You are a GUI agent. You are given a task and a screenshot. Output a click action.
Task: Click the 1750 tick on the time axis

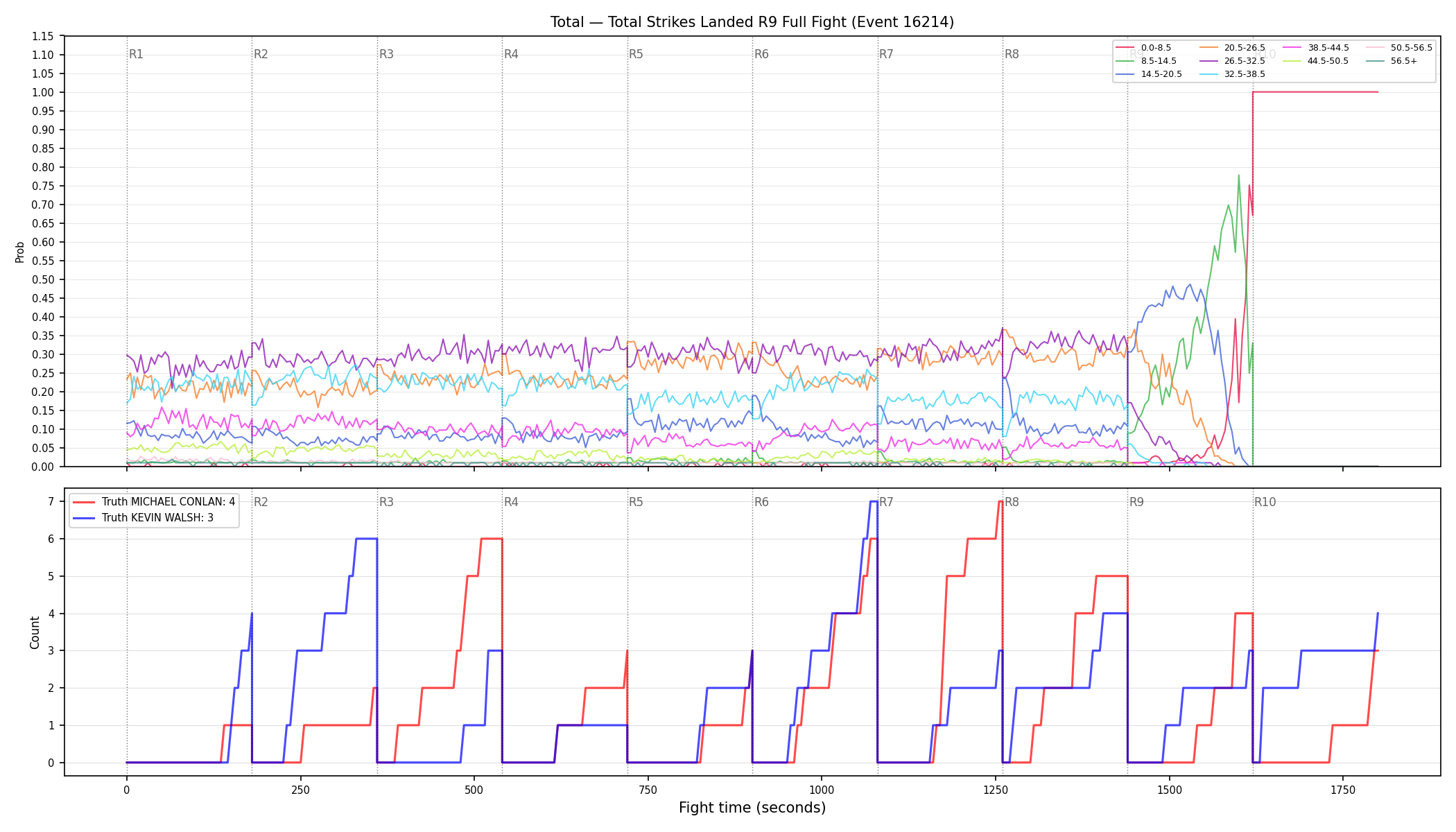tap(1343, 790)
